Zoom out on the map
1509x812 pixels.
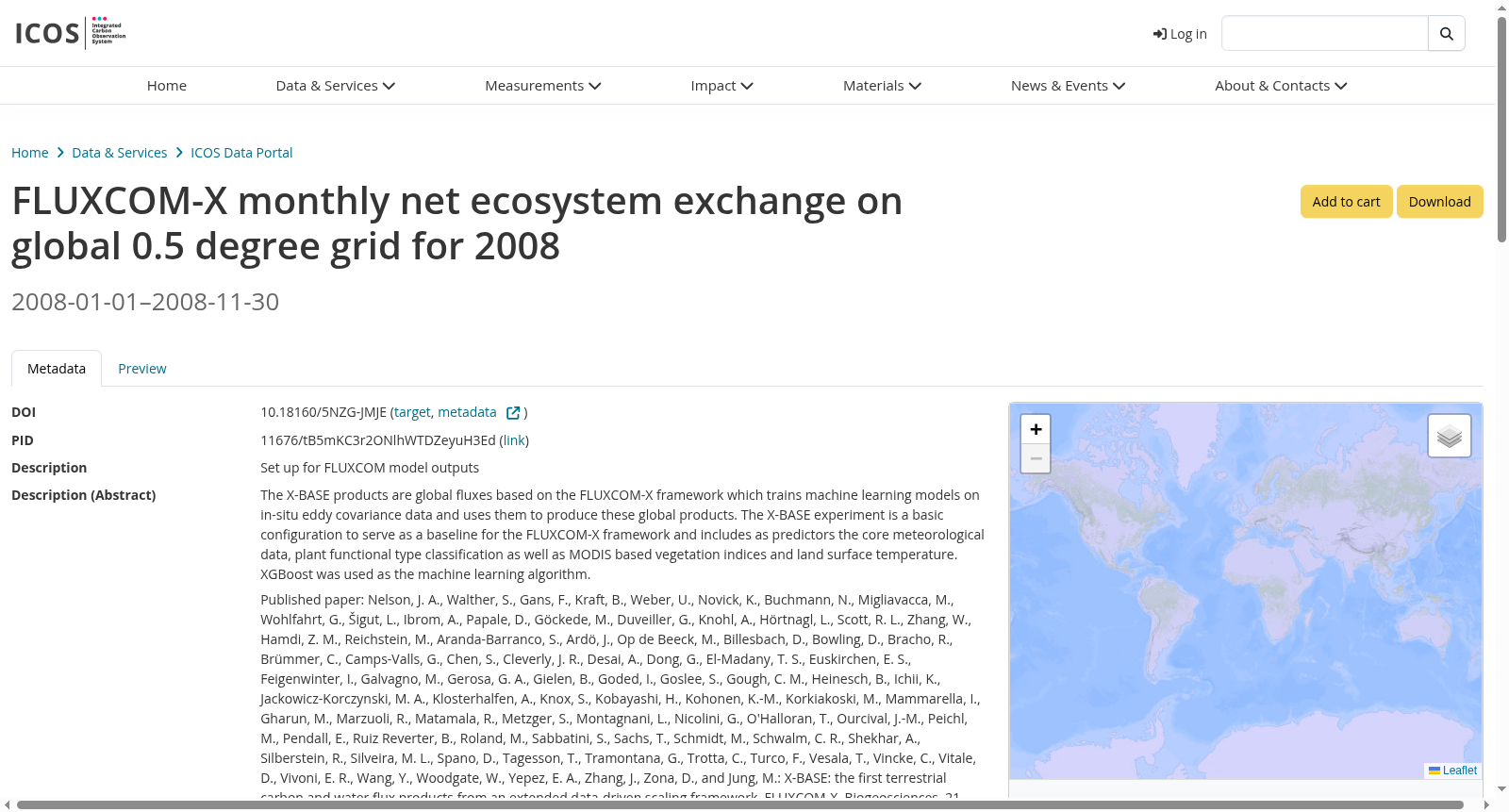tap(1036, 458)
